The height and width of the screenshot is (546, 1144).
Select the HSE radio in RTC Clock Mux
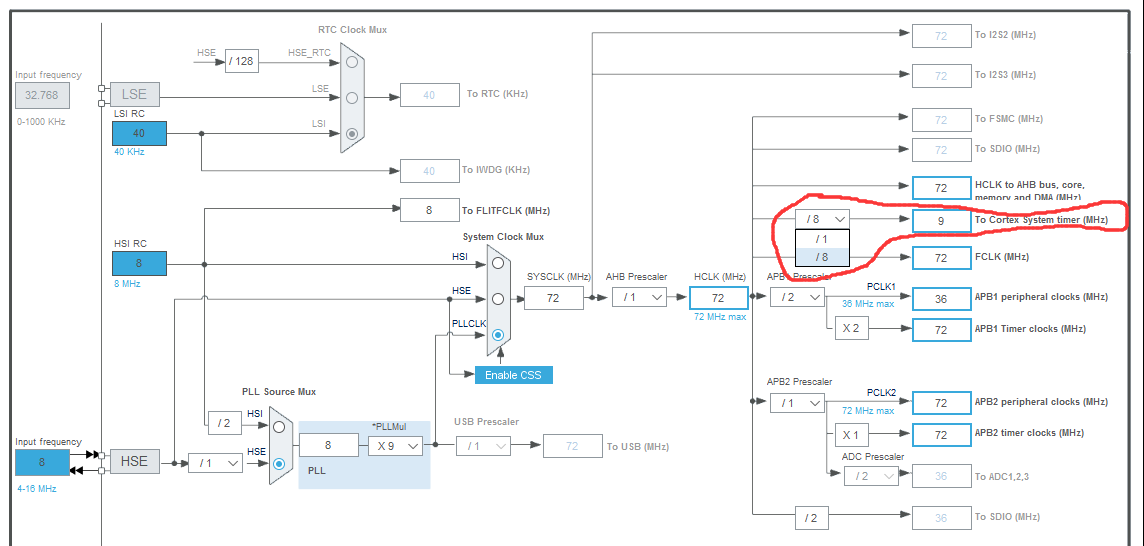[x=352, y=62]
